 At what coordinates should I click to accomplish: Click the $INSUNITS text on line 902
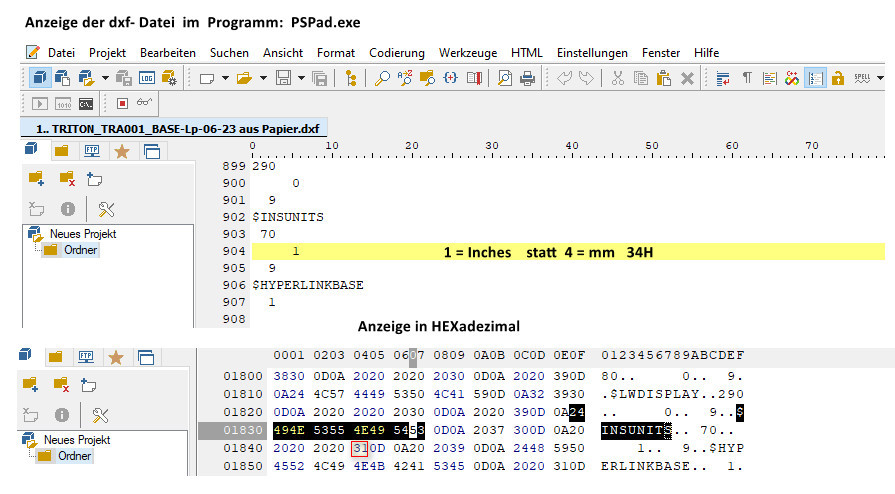tap(288, 217)
